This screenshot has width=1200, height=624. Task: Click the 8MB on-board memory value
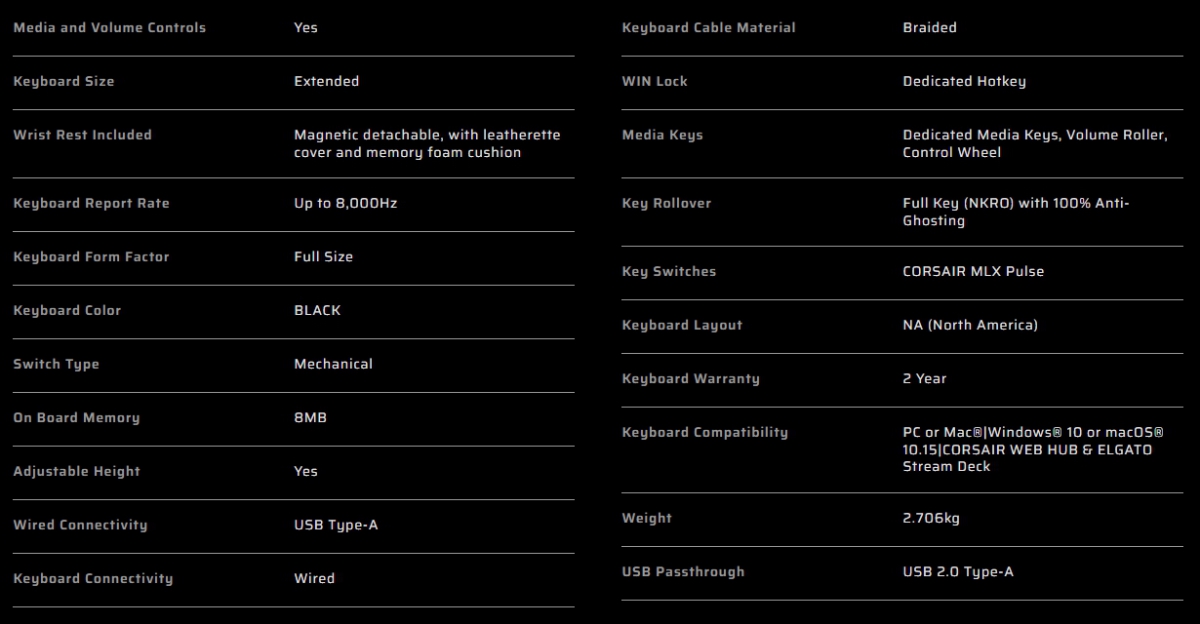310,418
